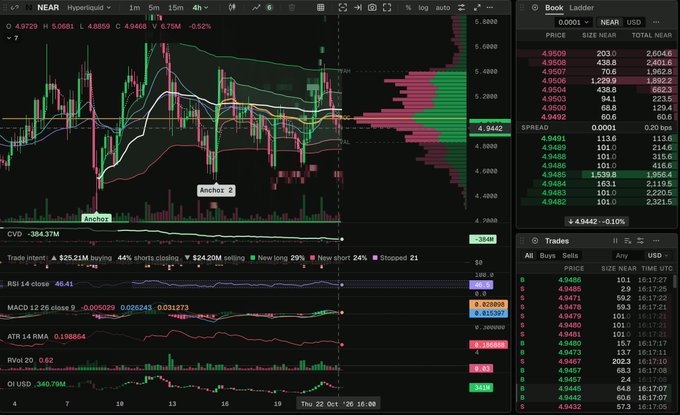680x415 pixels.
Task: Click the drag handle of the Book panel
Action: (x=522, y=7)
